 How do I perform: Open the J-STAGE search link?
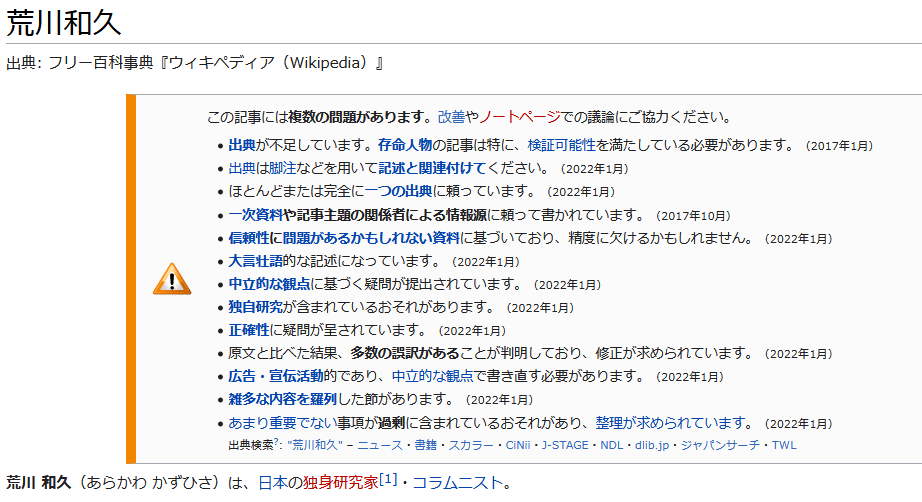coord(565,445)
